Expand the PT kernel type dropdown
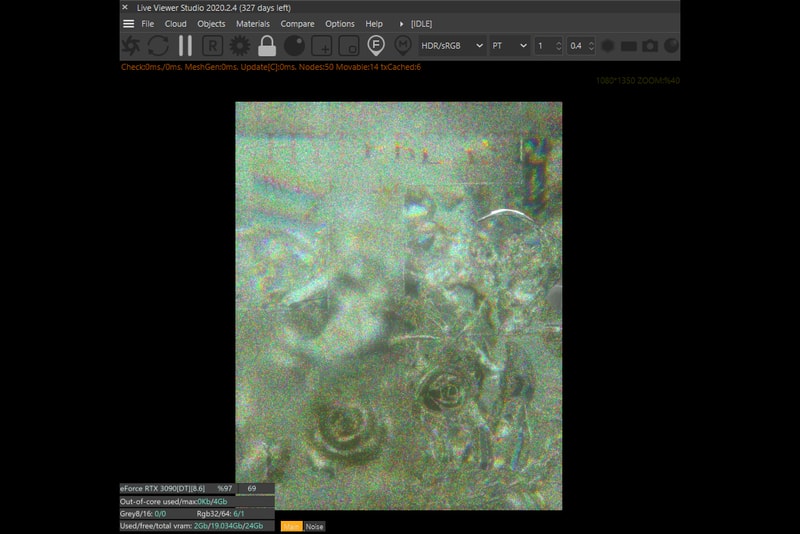Screen dimensions: 800x534 click(x=509, y=46)
